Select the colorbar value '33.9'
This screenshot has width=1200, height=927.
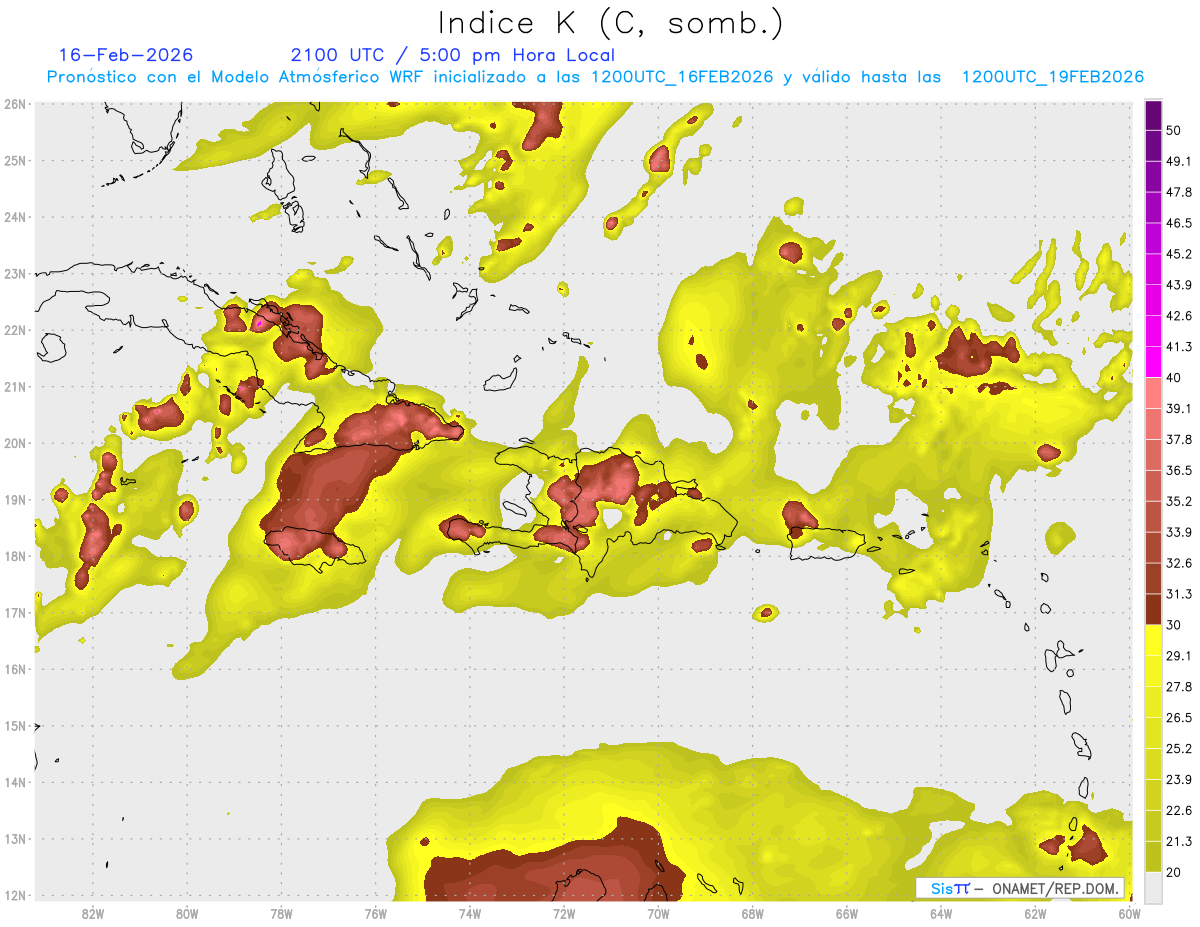click(x=1180, y=532)
